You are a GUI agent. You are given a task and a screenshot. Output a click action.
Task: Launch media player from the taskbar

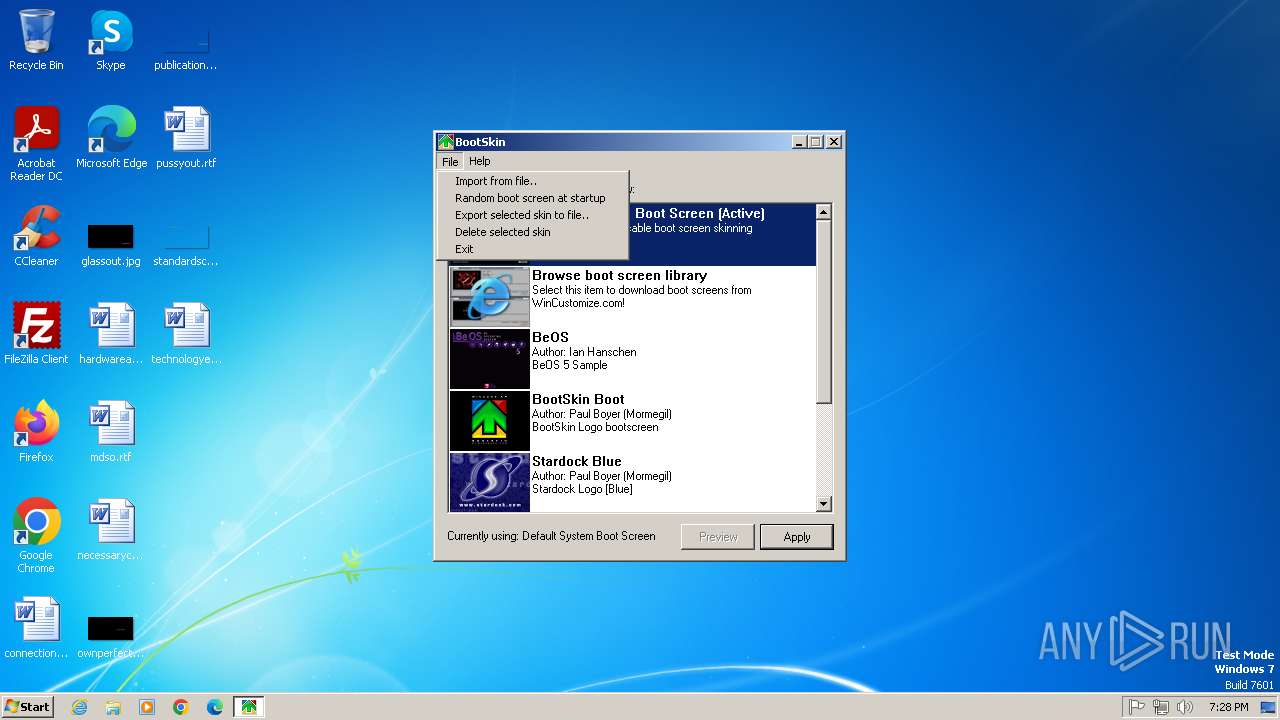147,707
